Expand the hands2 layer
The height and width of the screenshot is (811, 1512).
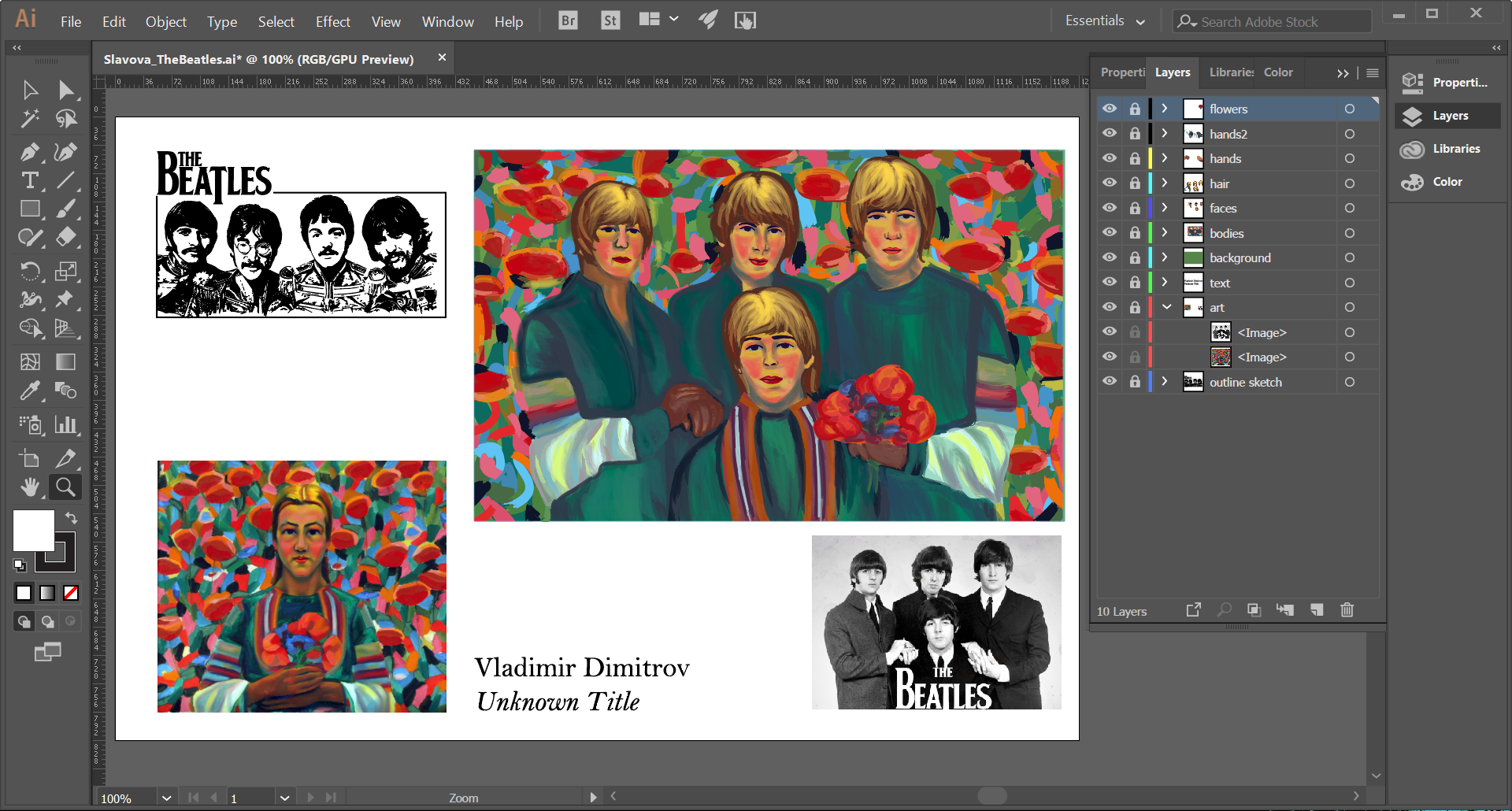coord(1165,133)
